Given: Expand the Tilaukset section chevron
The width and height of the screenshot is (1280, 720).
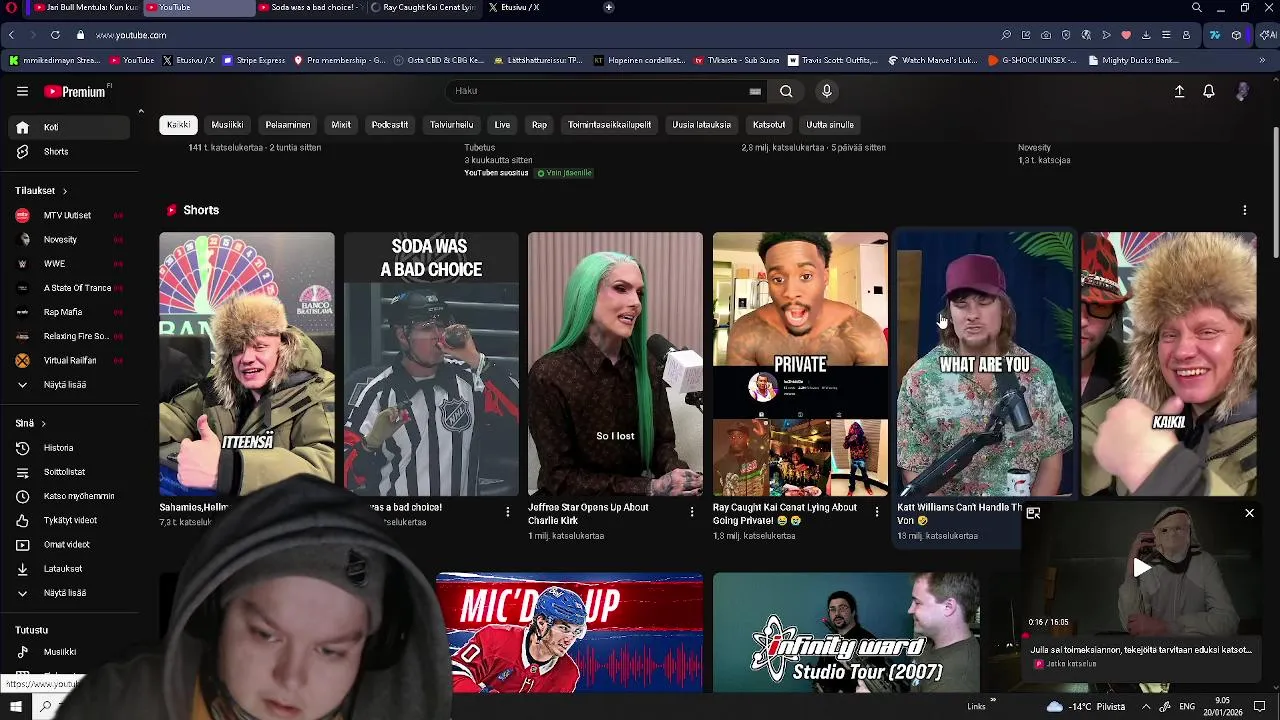Looking at the screenshot, I should click(65, 191).
